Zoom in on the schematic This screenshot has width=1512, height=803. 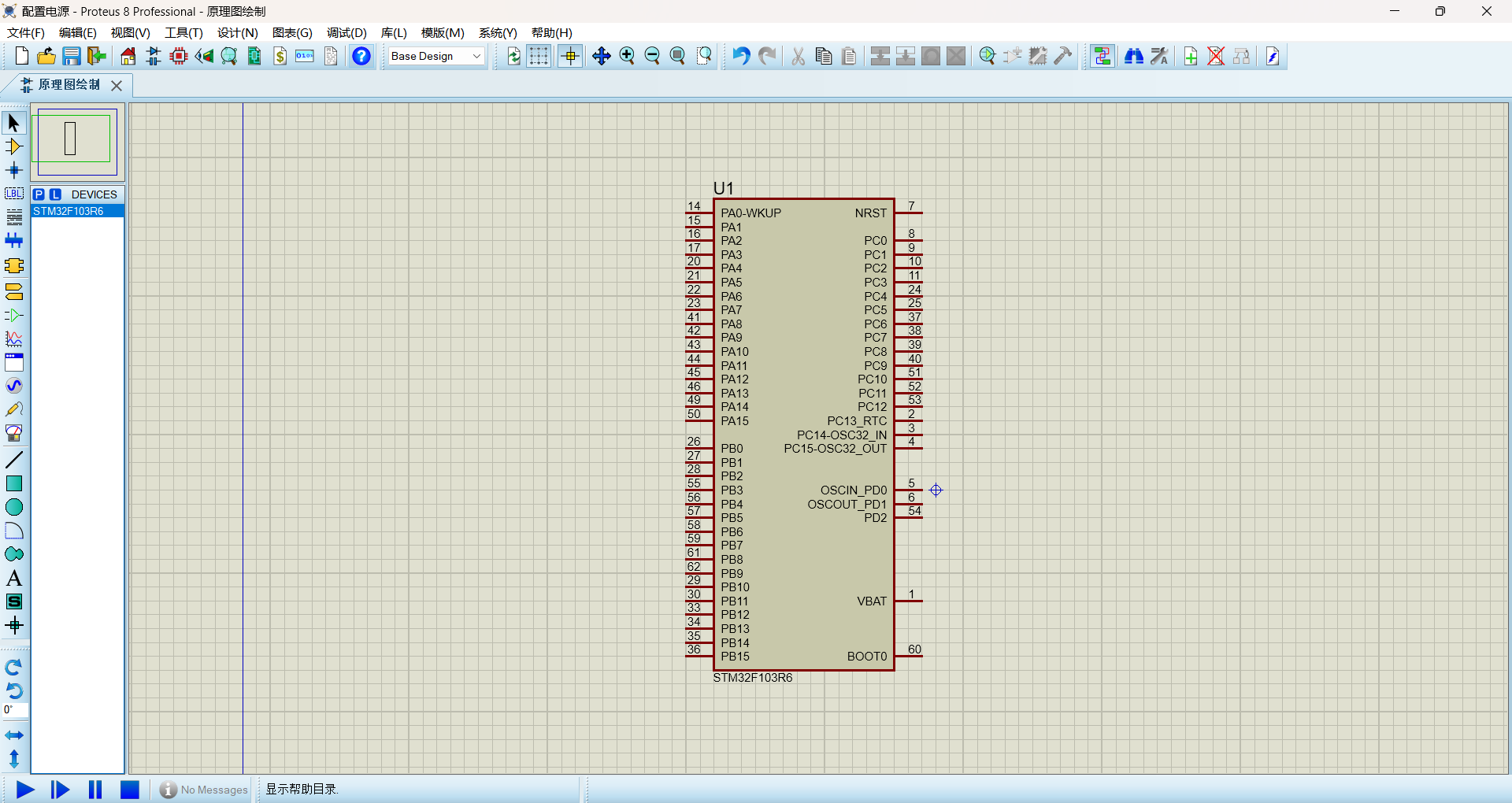627,56
